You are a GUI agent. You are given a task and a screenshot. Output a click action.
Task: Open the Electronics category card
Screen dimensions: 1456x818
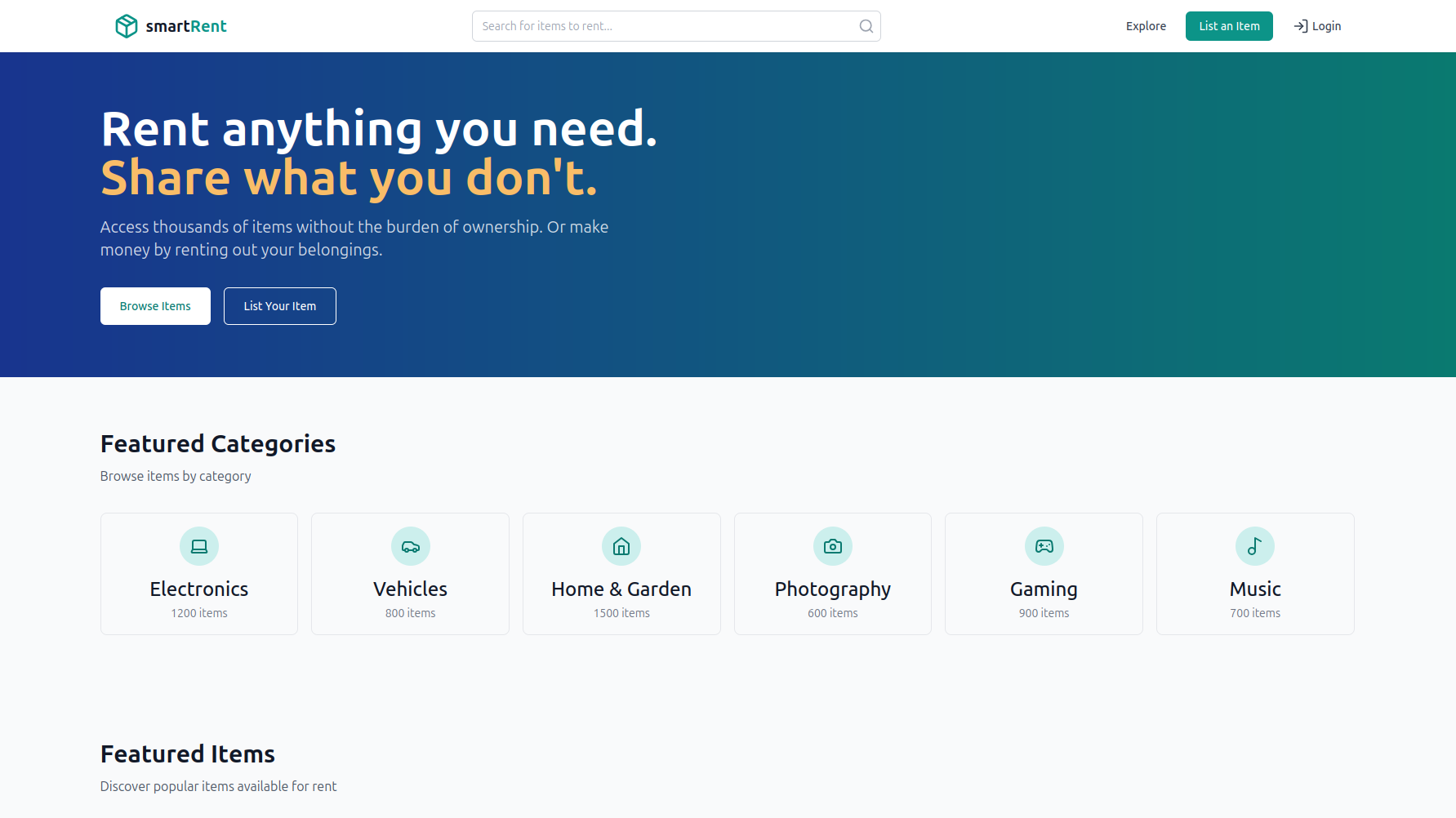point(198,573)
